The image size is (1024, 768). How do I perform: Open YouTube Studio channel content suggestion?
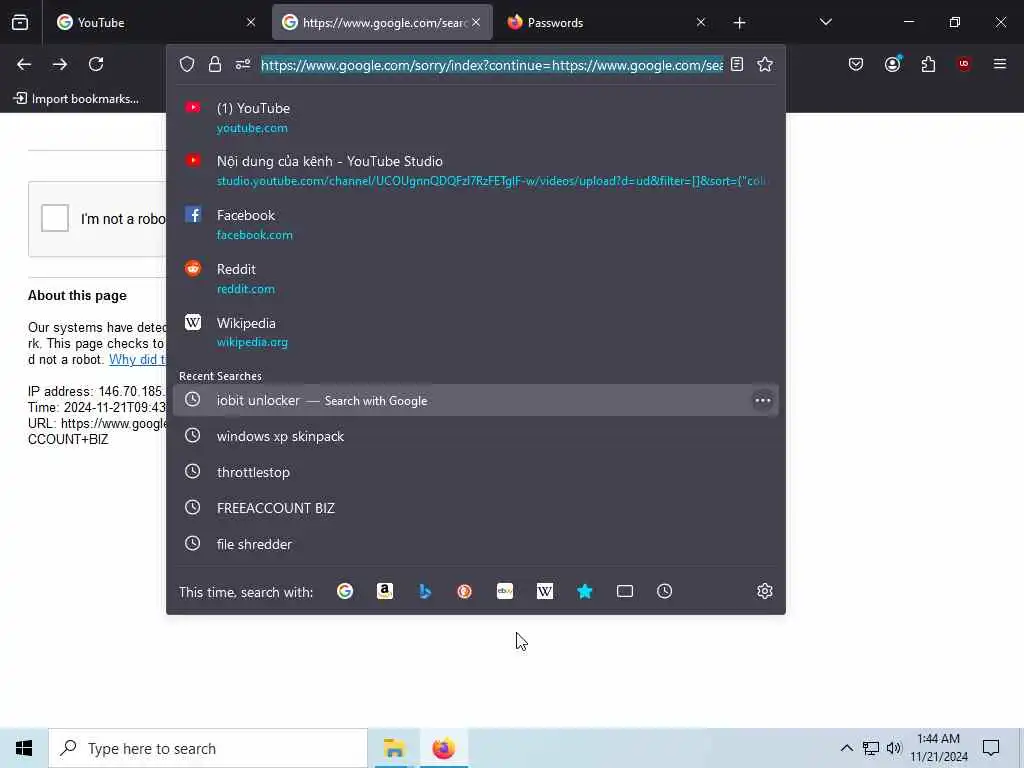pyautogui.click(x=475, y=170)
